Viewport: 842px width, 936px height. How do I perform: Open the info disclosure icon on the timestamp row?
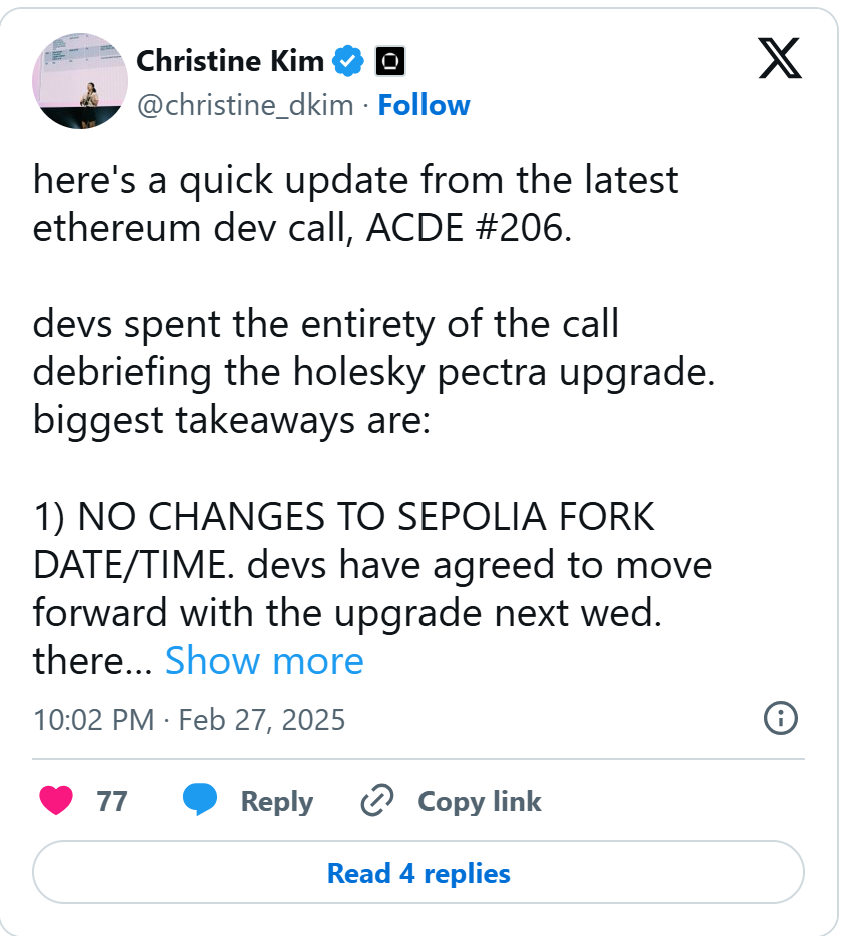(x=783, y=718)
